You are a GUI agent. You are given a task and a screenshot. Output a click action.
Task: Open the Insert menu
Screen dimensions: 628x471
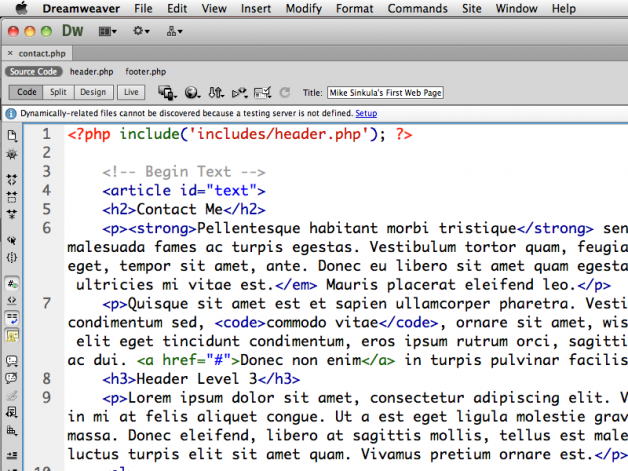pyautogui.click(x=256, y=8)
